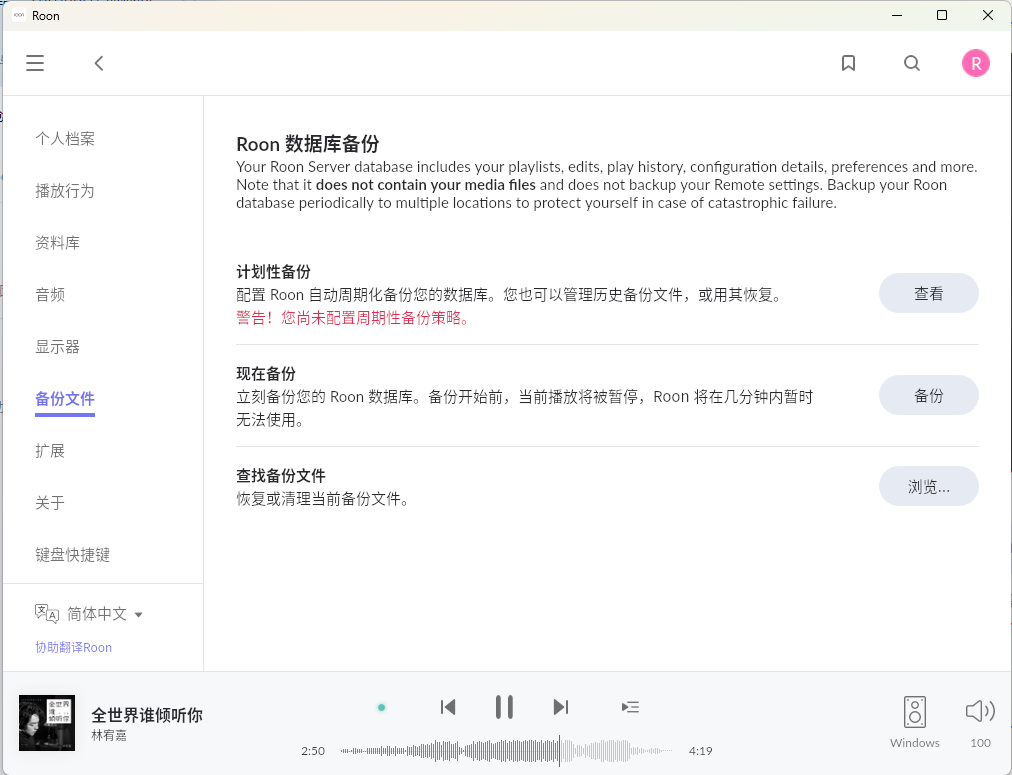The height and width of the screenshot is (775, 1012).
Task: Close the Roon window
Action: pos(987,15)
